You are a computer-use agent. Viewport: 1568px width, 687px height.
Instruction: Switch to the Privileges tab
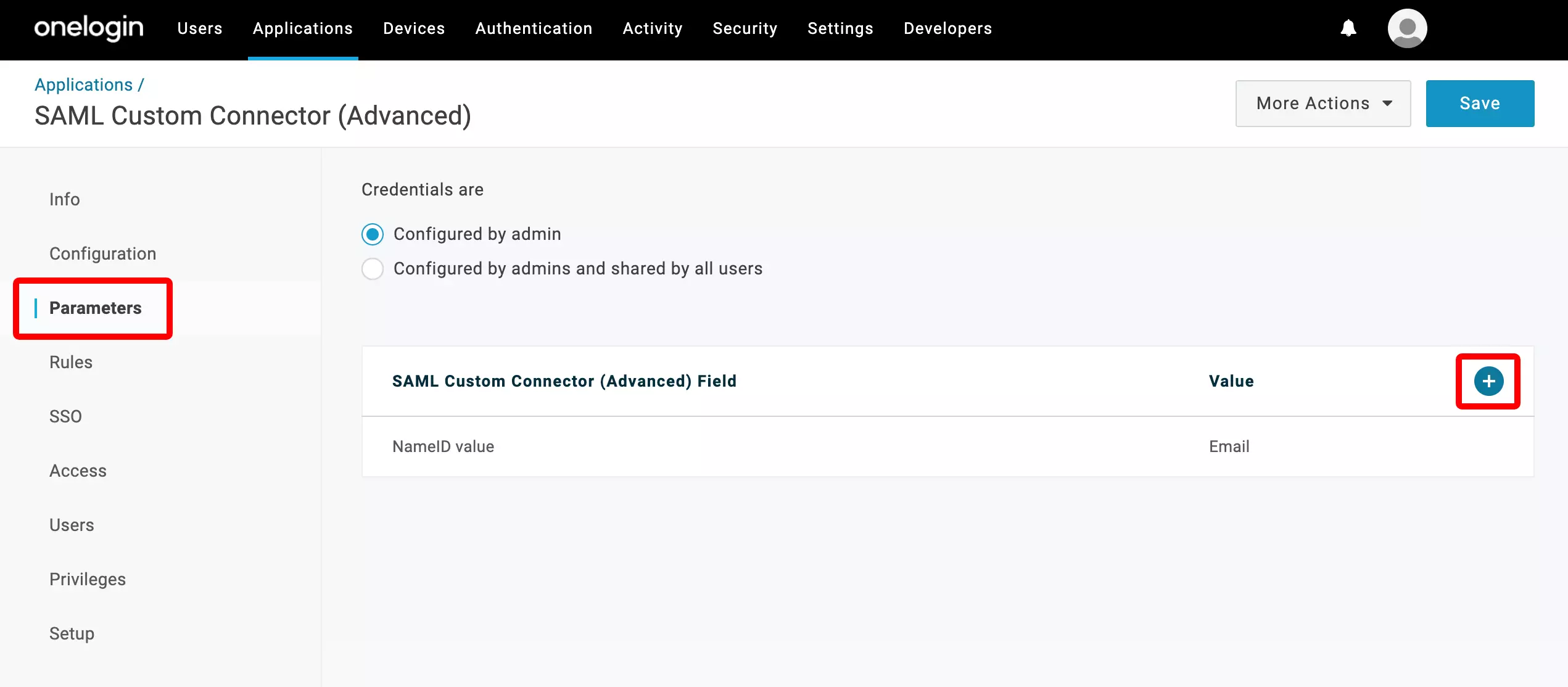click(88, 580)
